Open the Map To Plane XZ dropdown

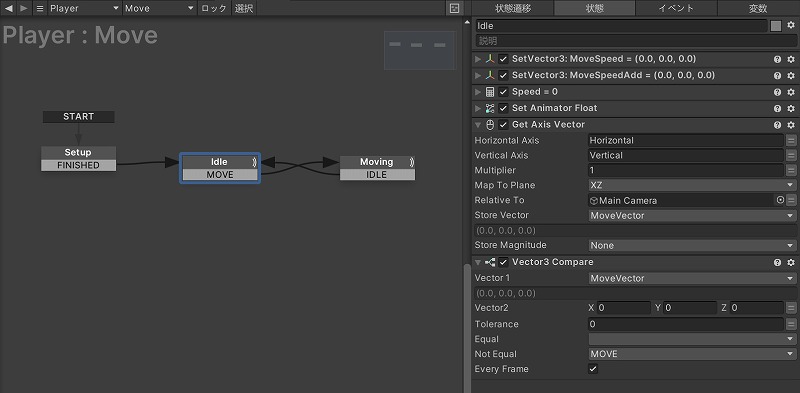(692, 185)
